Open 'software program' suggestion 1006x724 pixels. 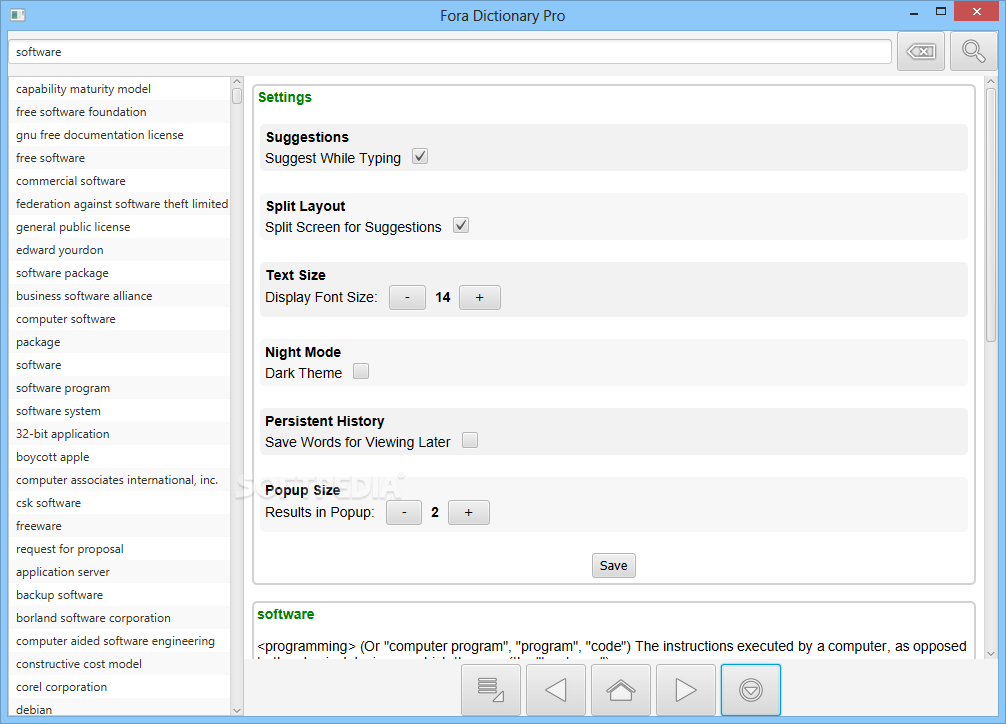pos(119,388)
